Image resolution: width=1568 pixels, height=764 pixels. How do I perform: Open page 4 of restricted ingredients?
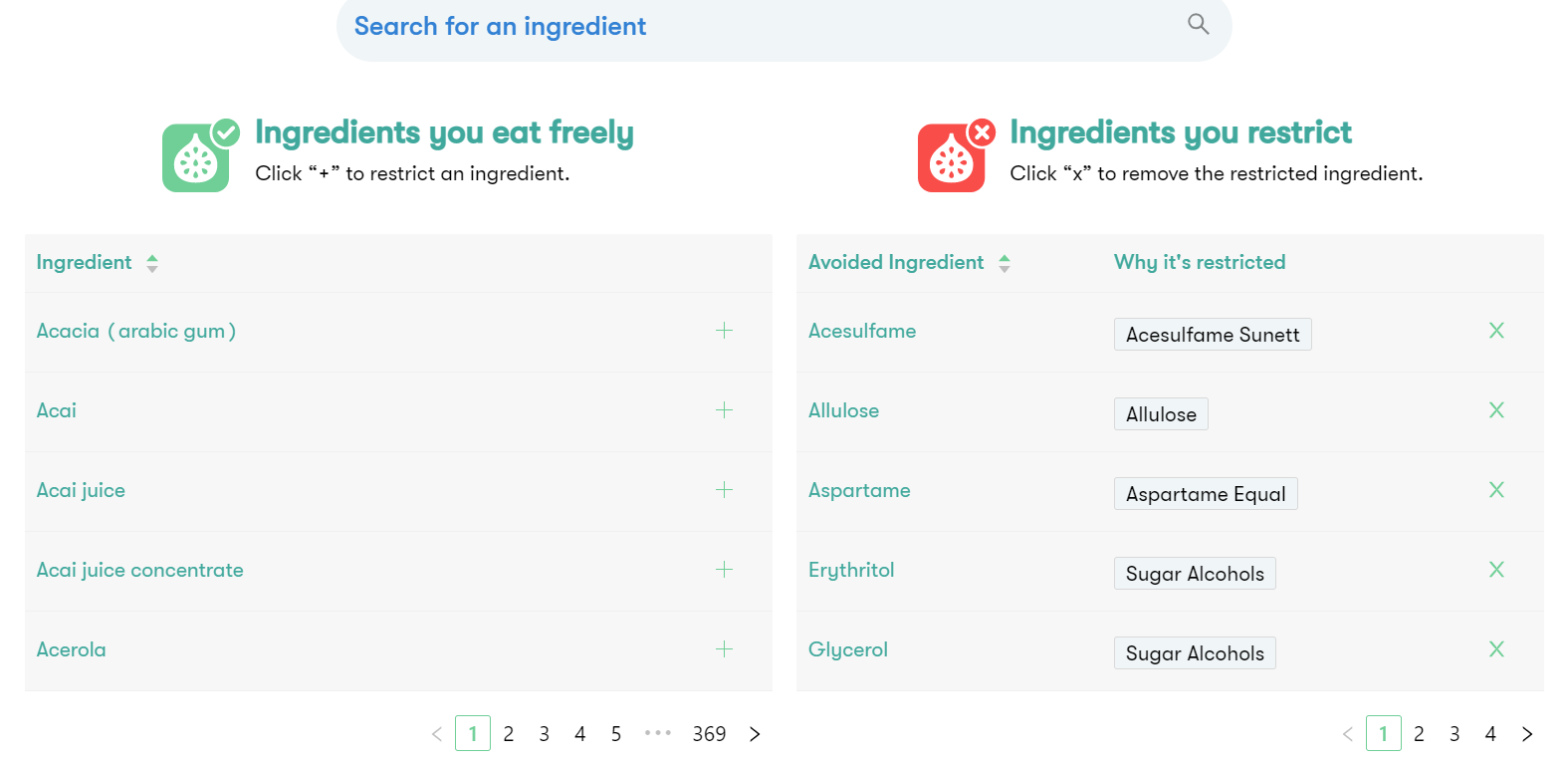tap(1490, 734)
